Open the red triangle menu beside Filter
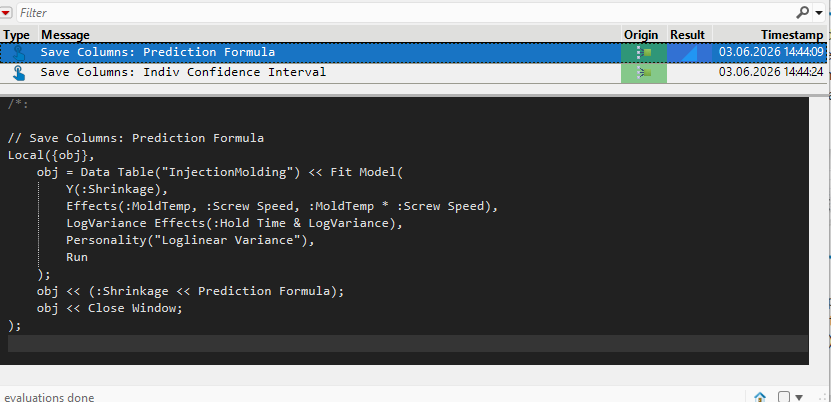 (6, 13)
